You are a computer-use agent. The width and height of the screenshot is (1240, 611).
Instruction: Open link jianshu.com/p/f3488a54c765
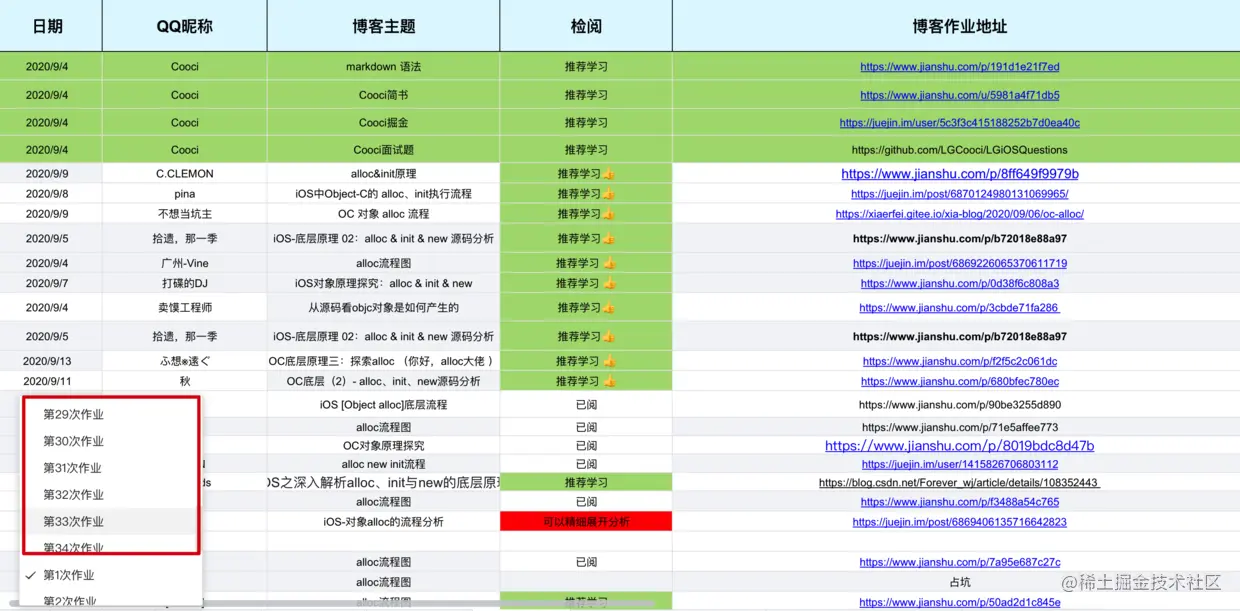tap(959, 502)
